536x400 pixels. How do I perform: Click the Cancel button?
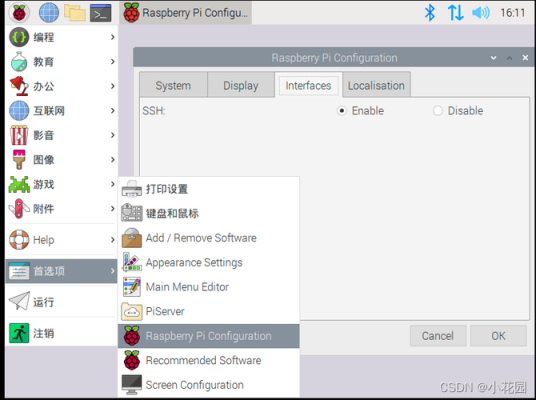[x=438, y=336]
